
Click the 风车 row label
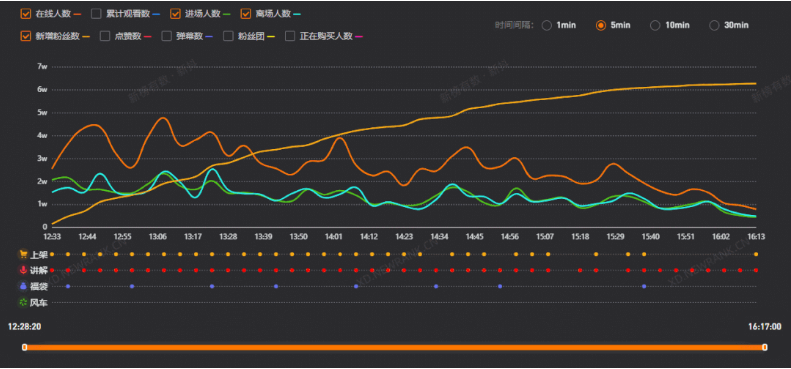(39, 303)
